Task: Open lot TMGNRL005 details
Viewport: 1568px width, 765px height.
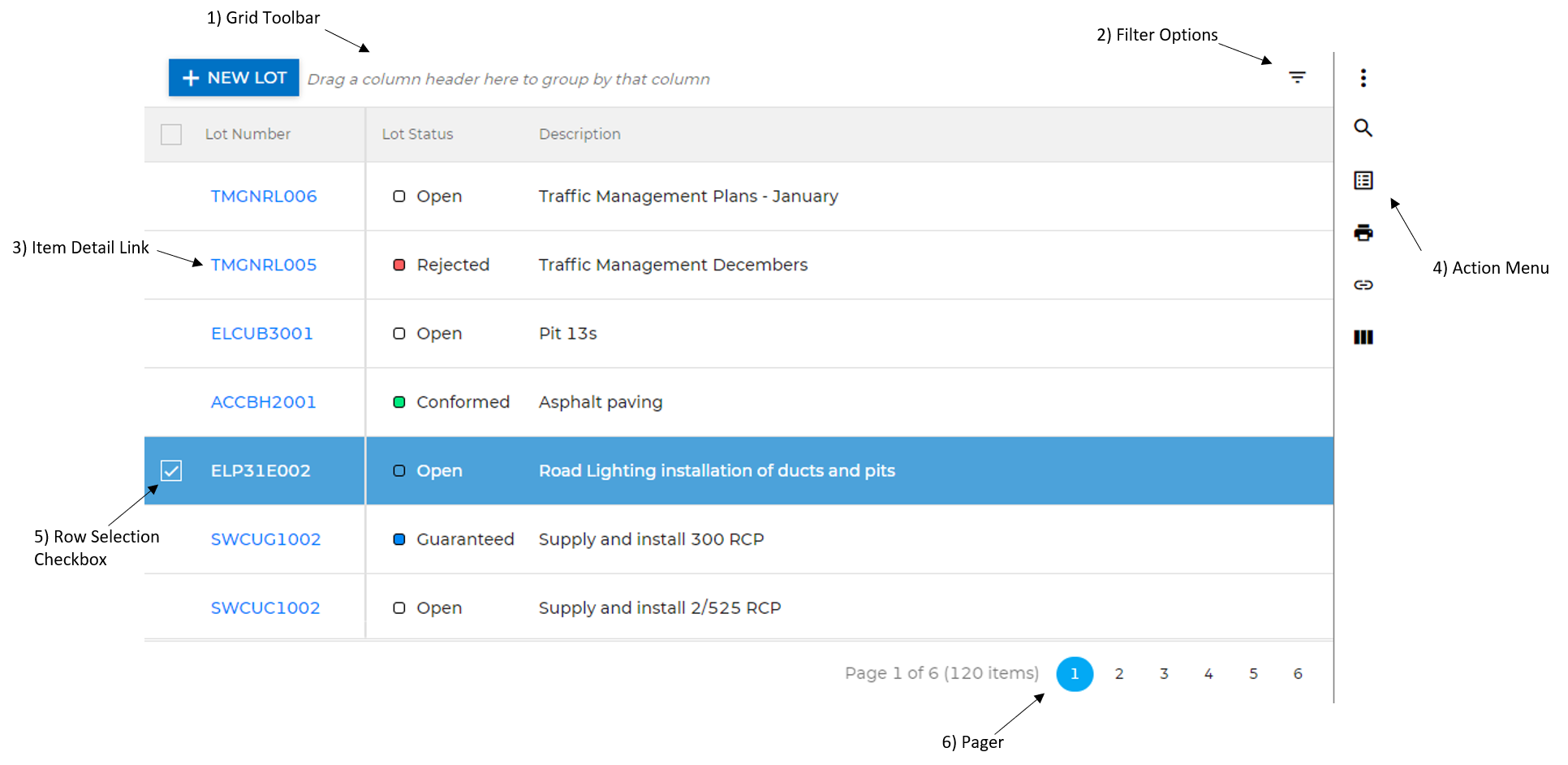Action: point(264,264)
